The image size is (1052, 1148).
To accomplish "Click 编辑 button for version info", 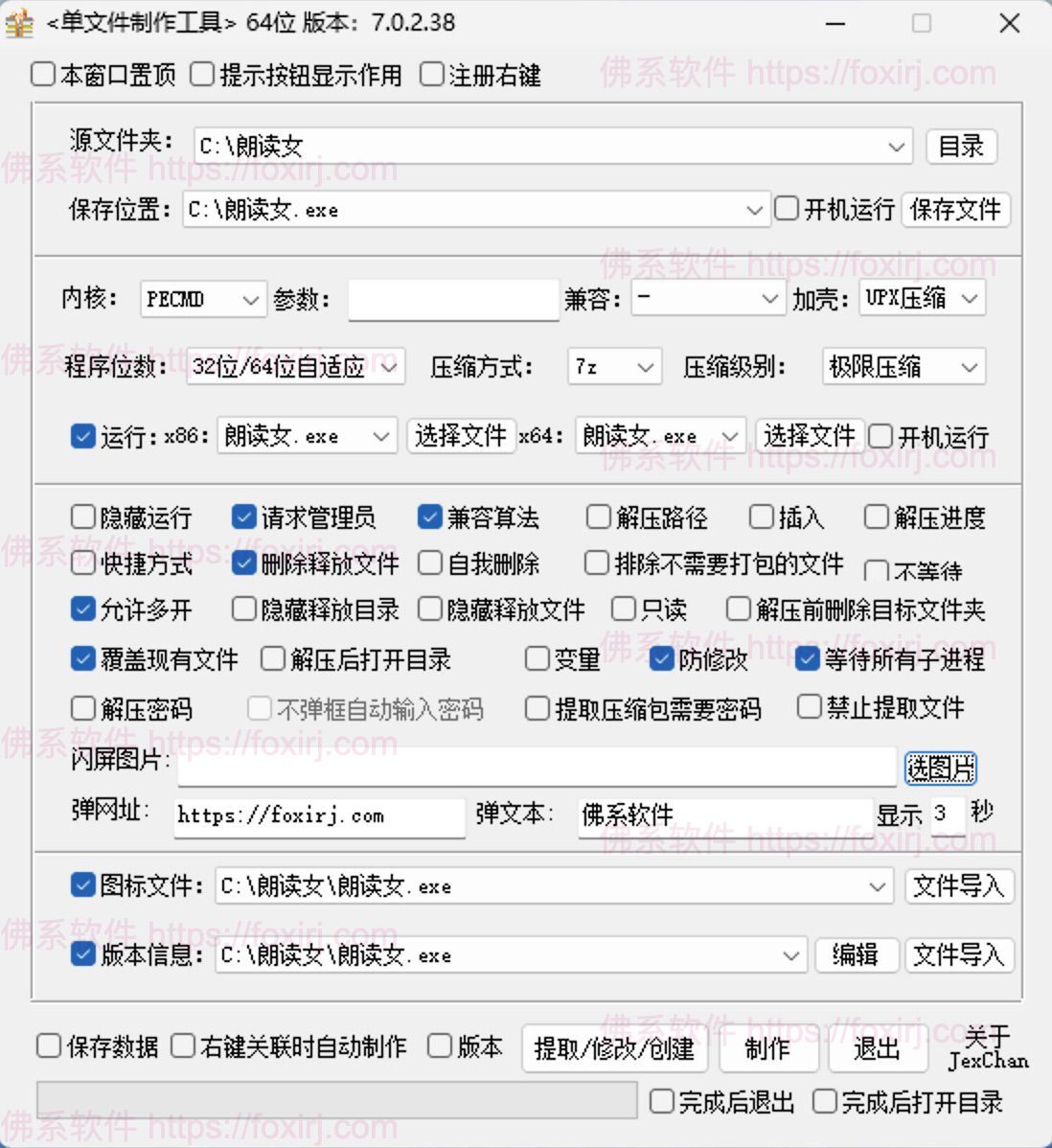I will (856, 954).
